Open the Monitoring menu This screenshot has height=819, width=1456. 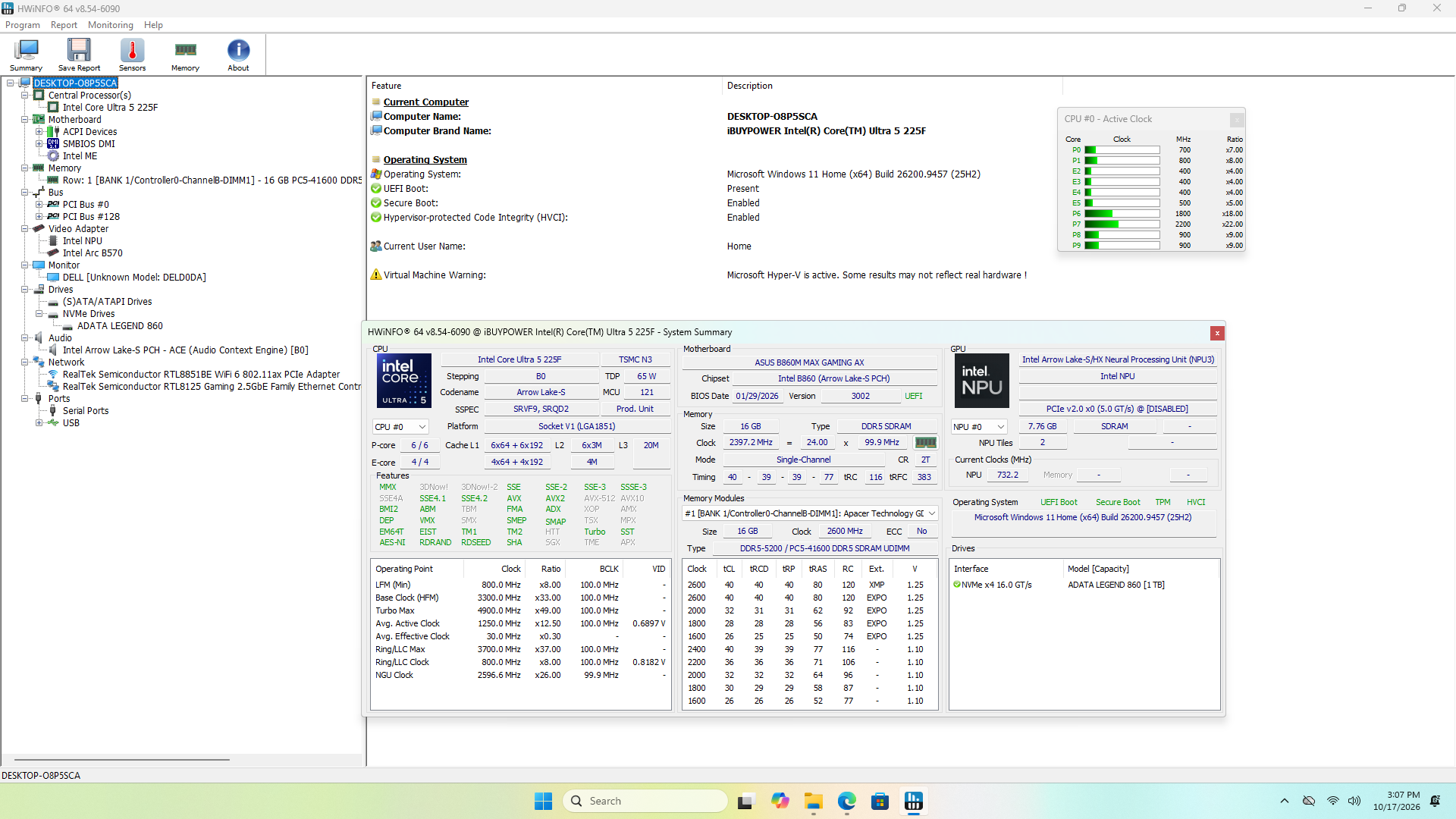[110, 25]
